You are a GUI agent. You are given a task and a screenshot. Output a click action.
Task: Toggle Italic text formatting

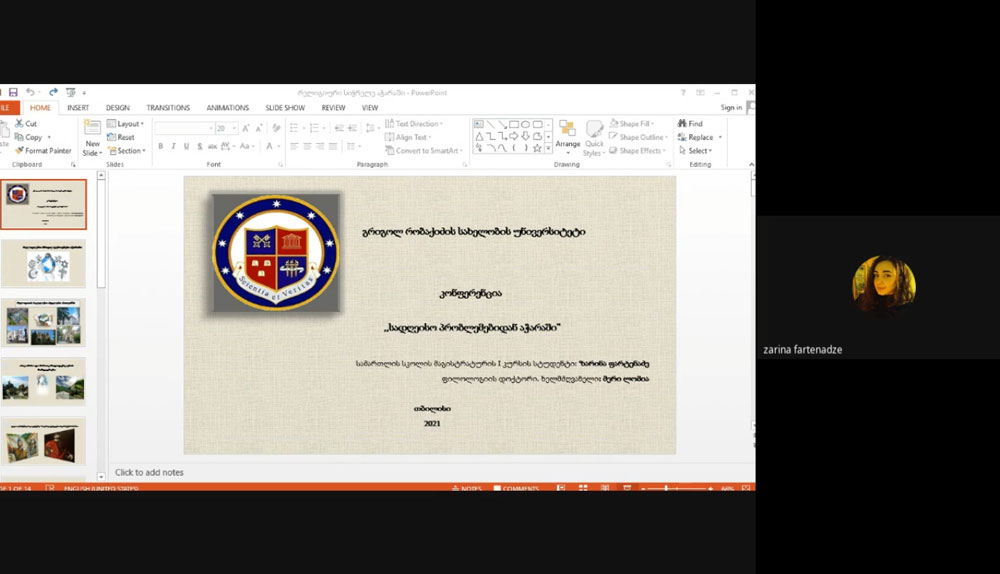173,146
